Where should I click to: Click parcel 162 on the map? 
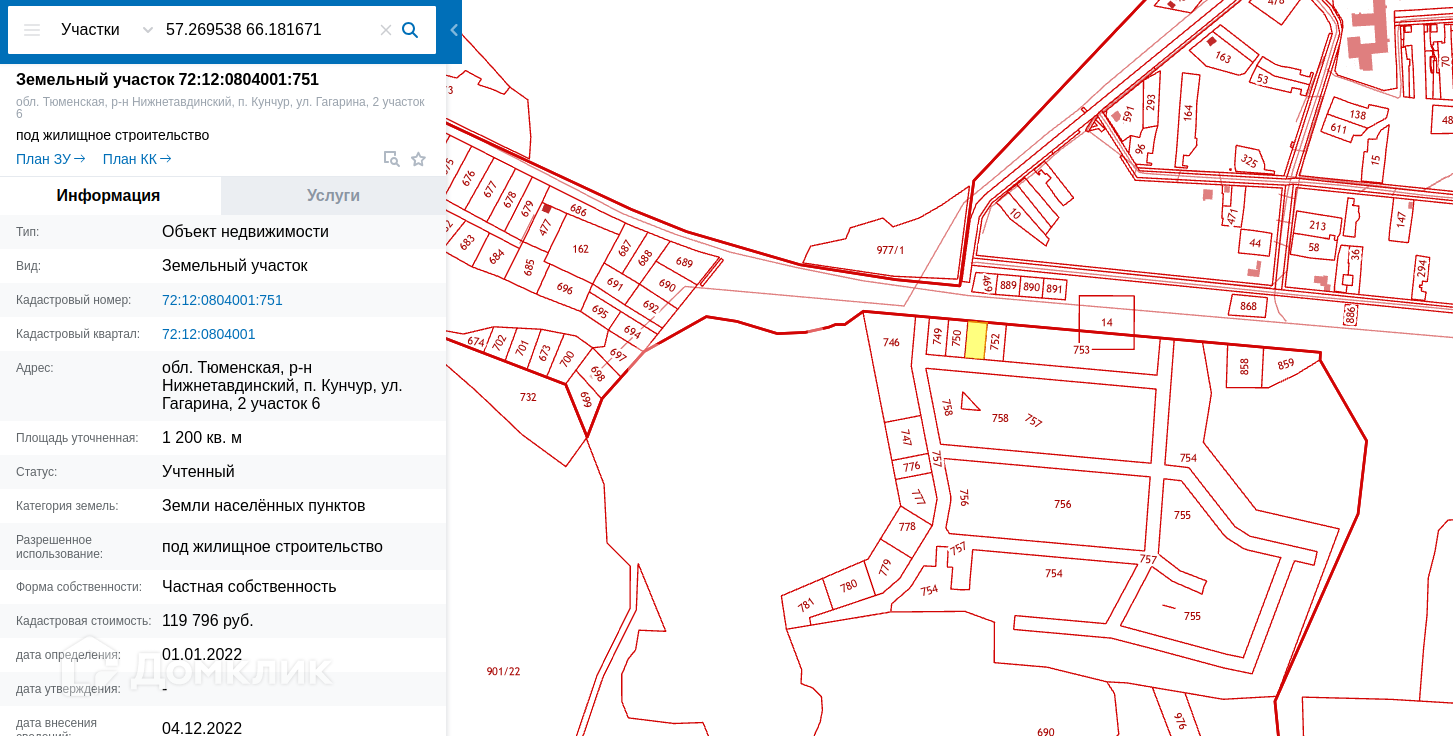pos(580,249)
